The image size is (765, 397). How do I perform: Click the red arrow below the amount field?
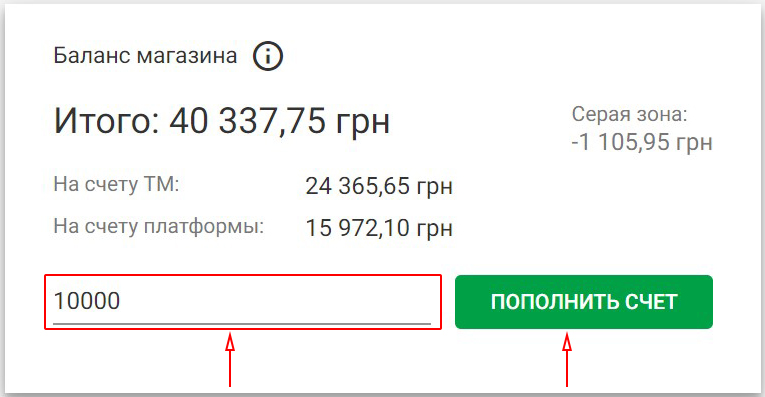point(230,360)
